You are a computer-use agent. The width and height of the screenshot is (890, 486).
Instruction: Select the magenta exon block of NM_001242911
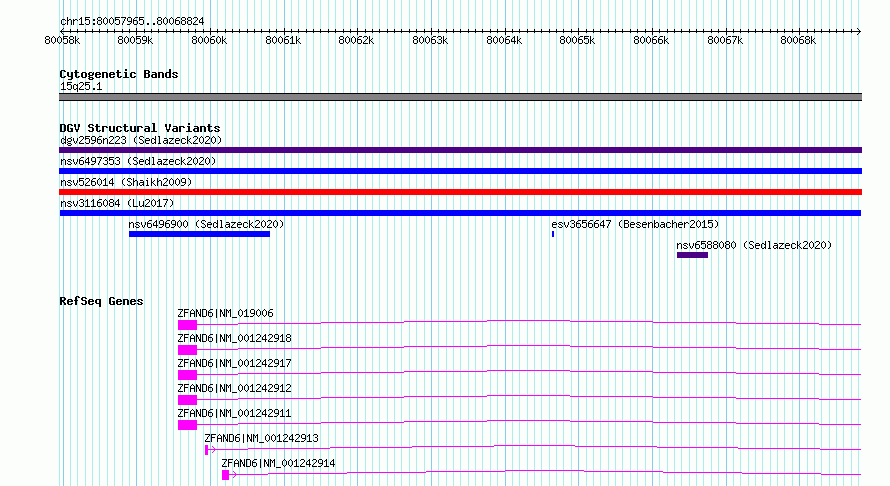(187, 425)
